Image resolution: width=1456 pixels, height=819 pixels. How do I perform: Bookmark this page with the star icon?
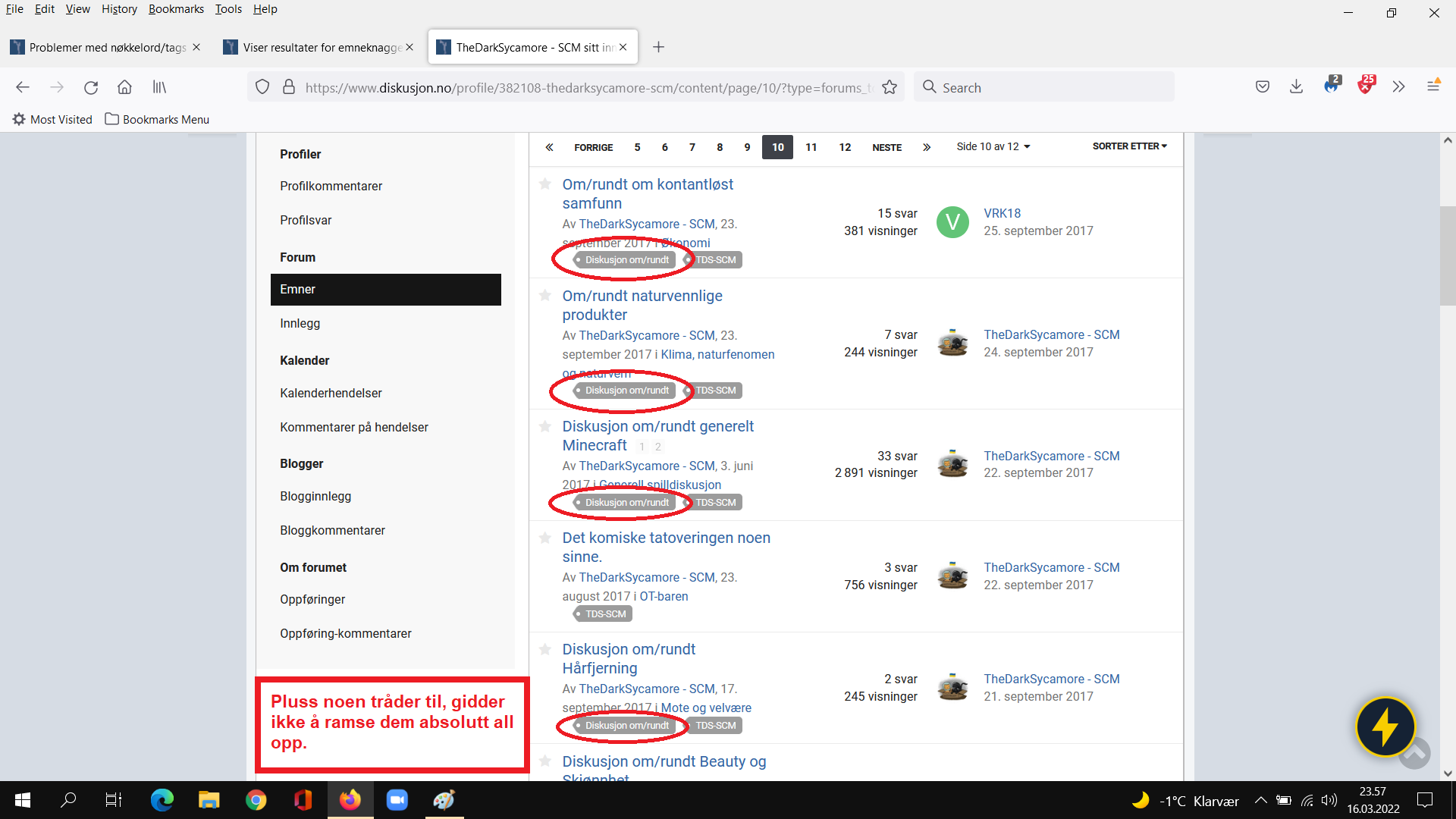890,87
